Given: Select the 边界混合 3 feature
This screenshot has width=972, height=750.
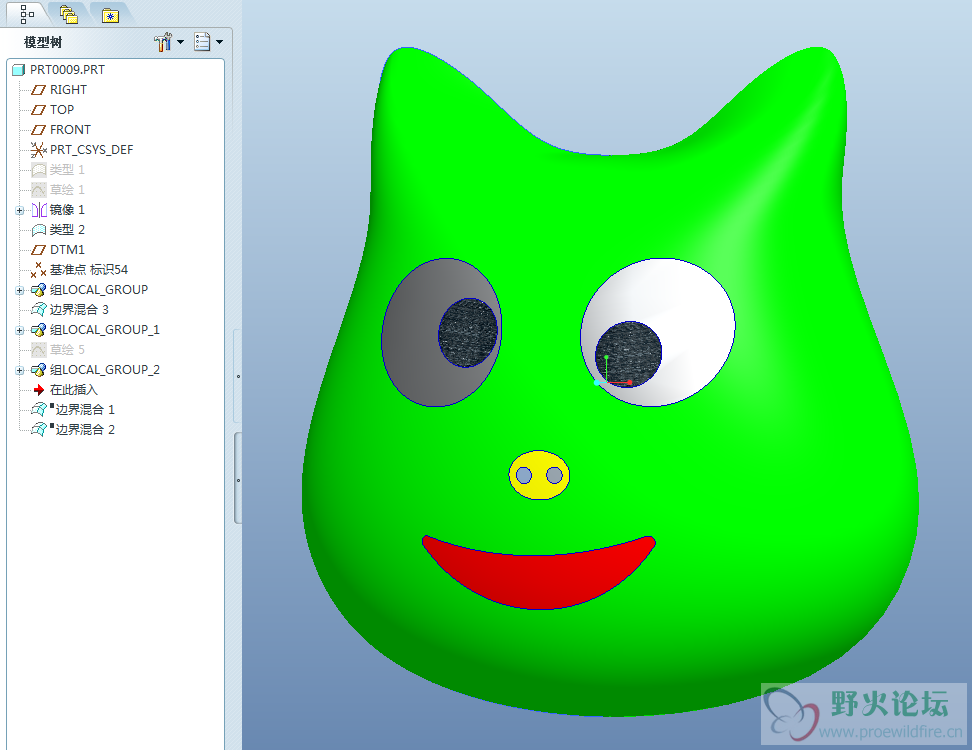Looking at the screenshot, I should [x=78, y=310].
